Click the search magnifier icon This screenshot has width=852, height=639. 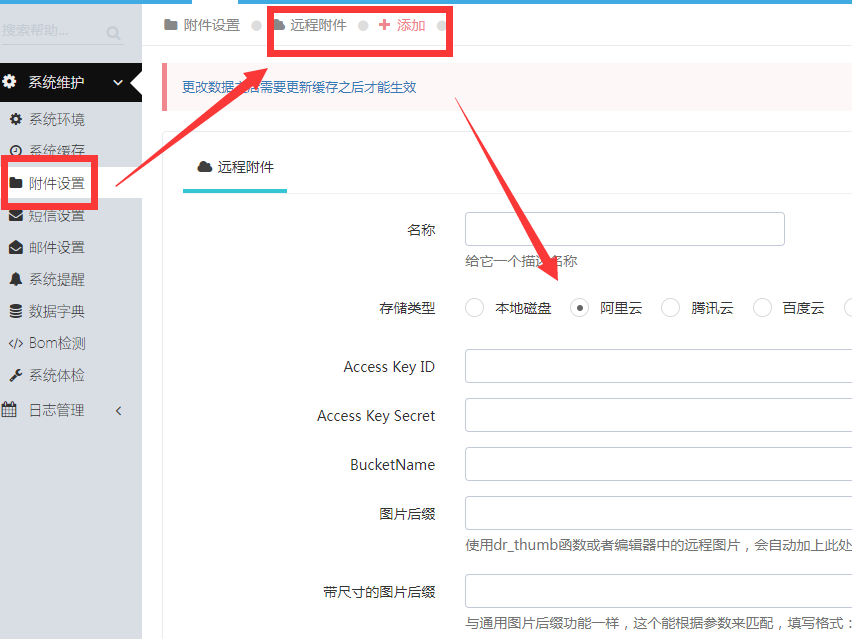114,33
